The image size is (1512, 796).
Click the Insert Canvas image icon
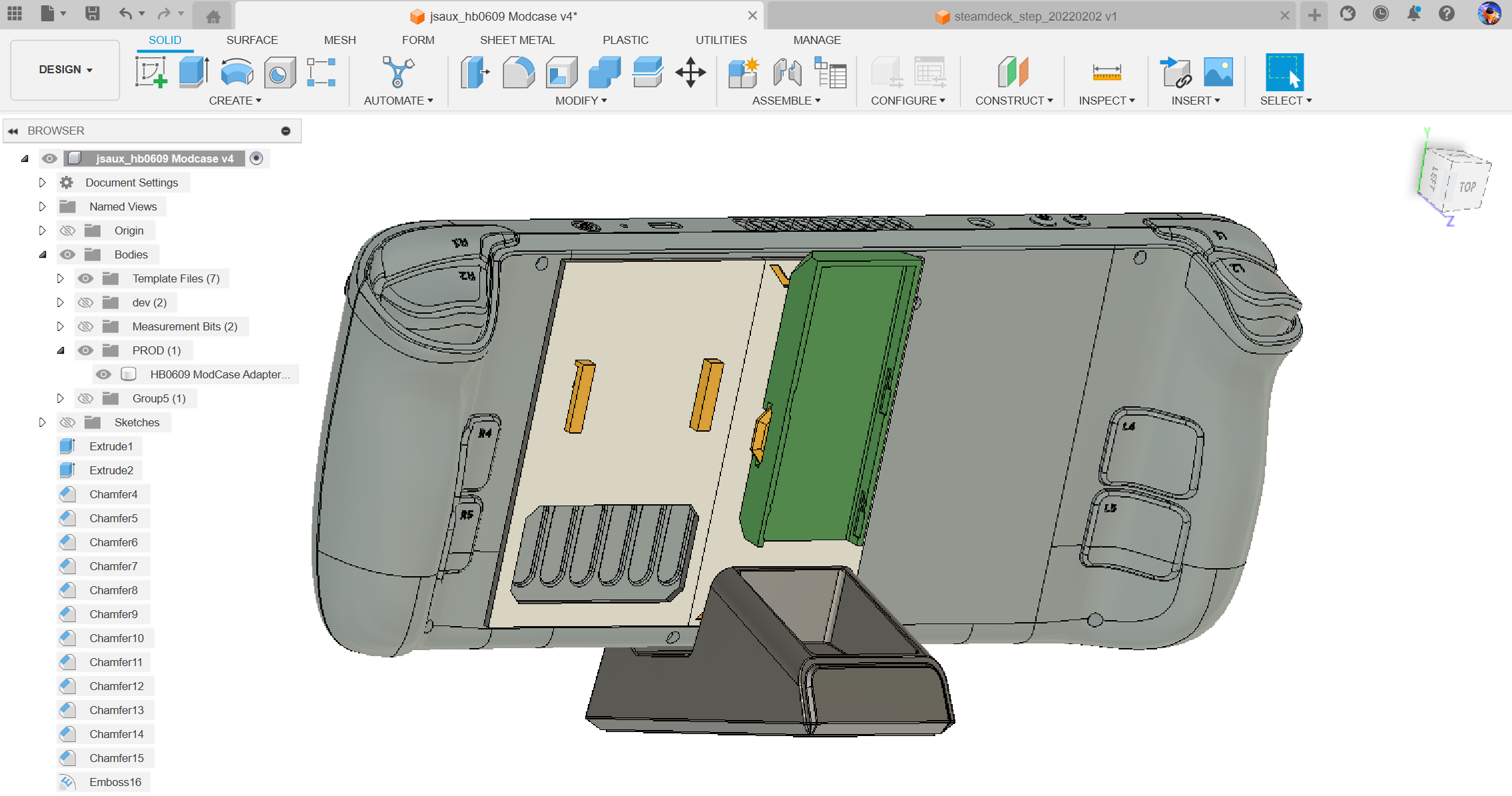tap(1218, 72)
